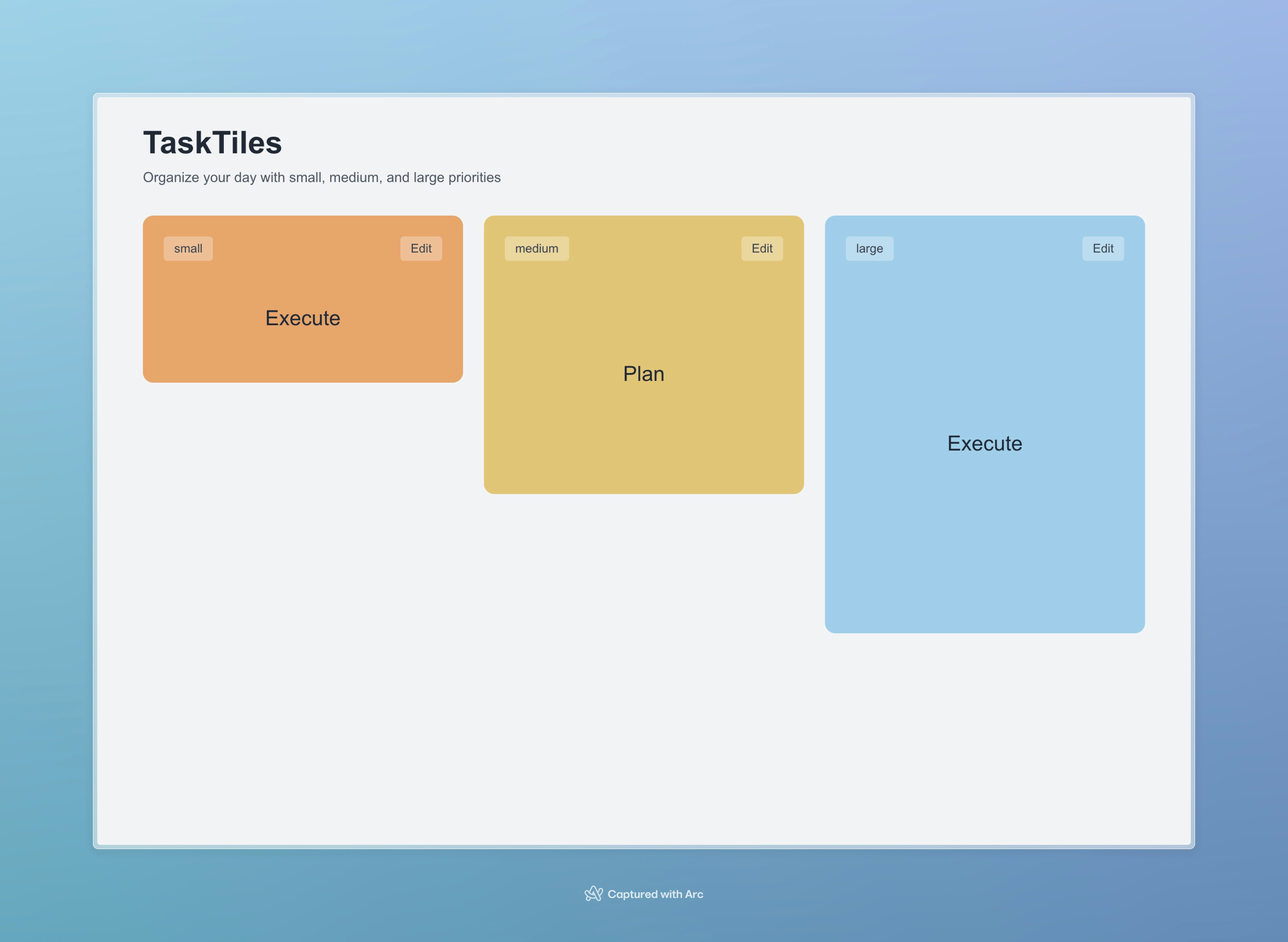Viewport: 1288px width, 942px height.
Task: Select the 'small' size badge
Action: click(x=188, y=249)
